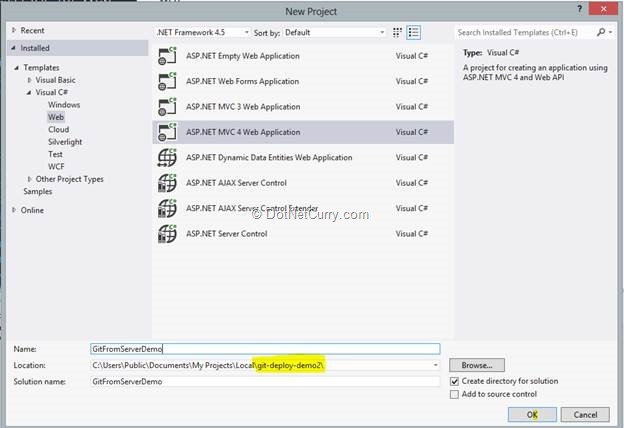Click the Location path text field

coord(261,365)
